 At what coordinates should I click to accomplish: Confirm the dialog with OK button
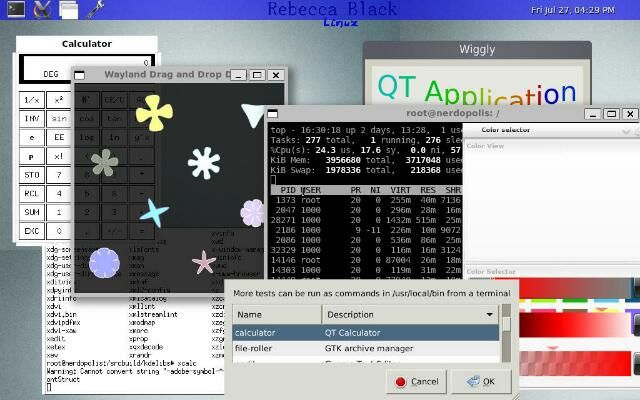click(480, 381)
